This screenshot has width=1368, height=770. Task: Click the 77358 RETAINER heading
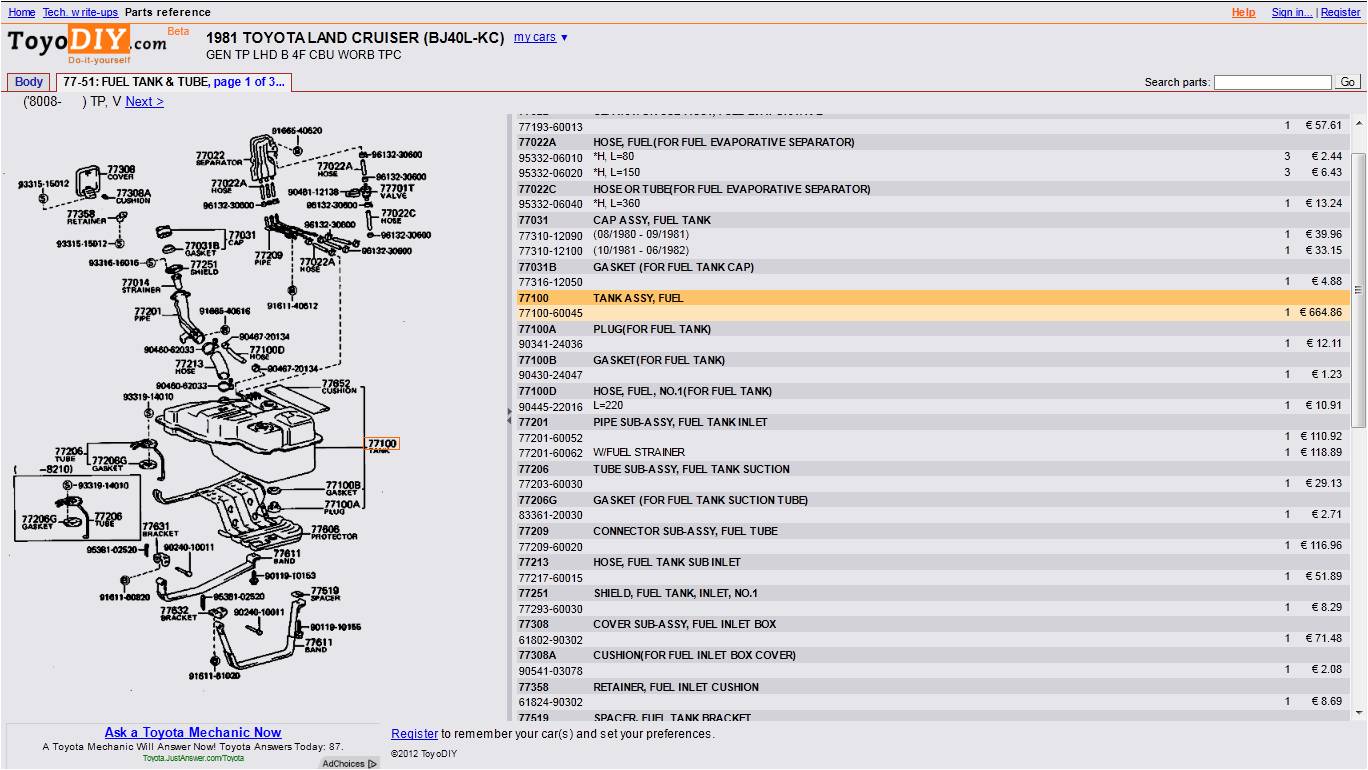click(933, 687)
